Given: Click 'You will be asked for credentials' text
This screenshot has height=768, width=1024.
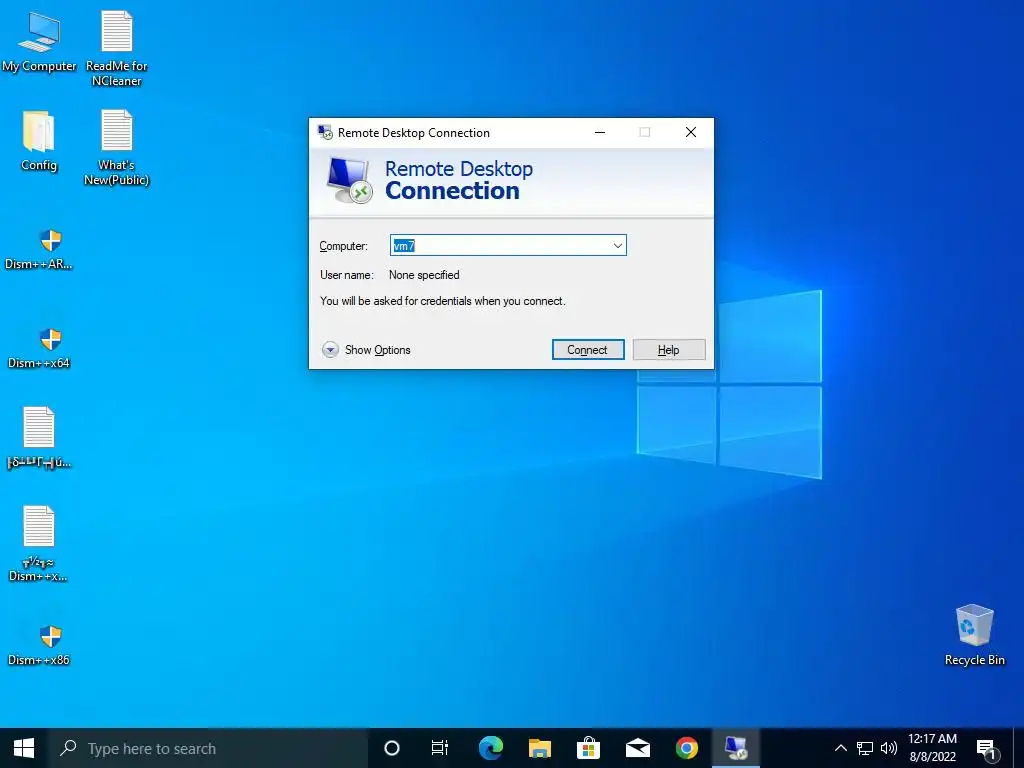Looking at the screenshot, I should point(443,301).
